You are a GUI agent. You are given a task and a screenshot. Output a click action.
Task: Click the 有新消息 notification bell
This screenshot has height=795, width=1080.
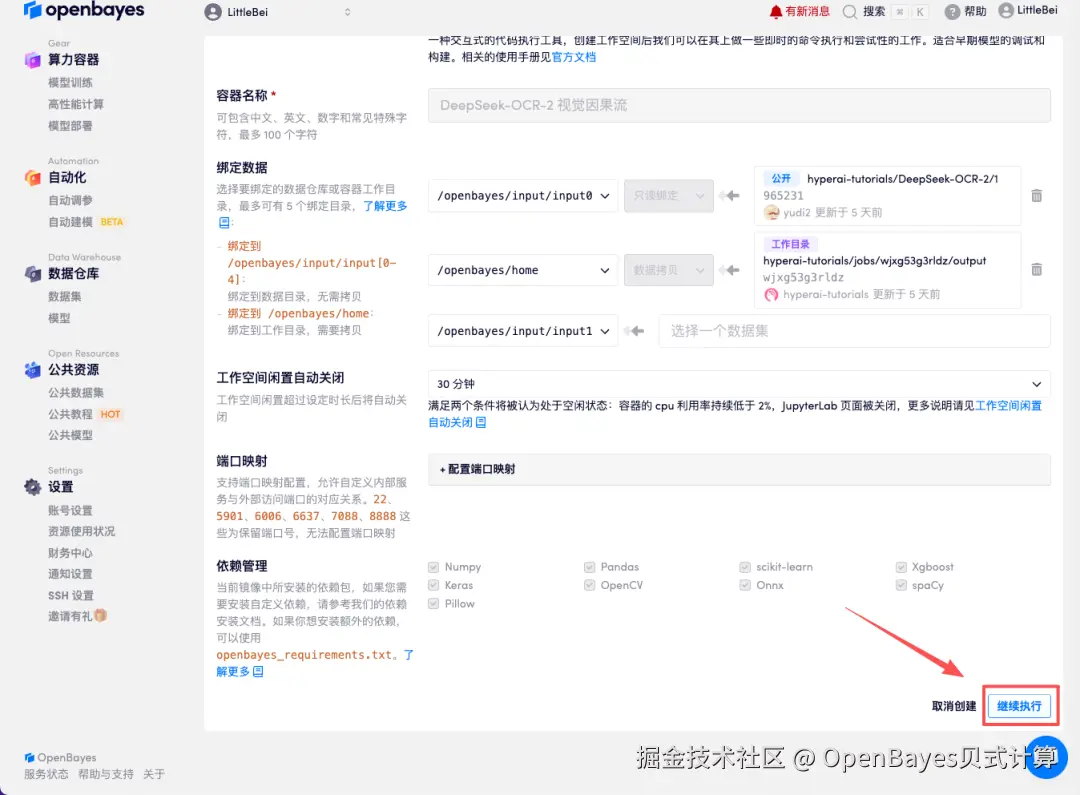(776, 11)
